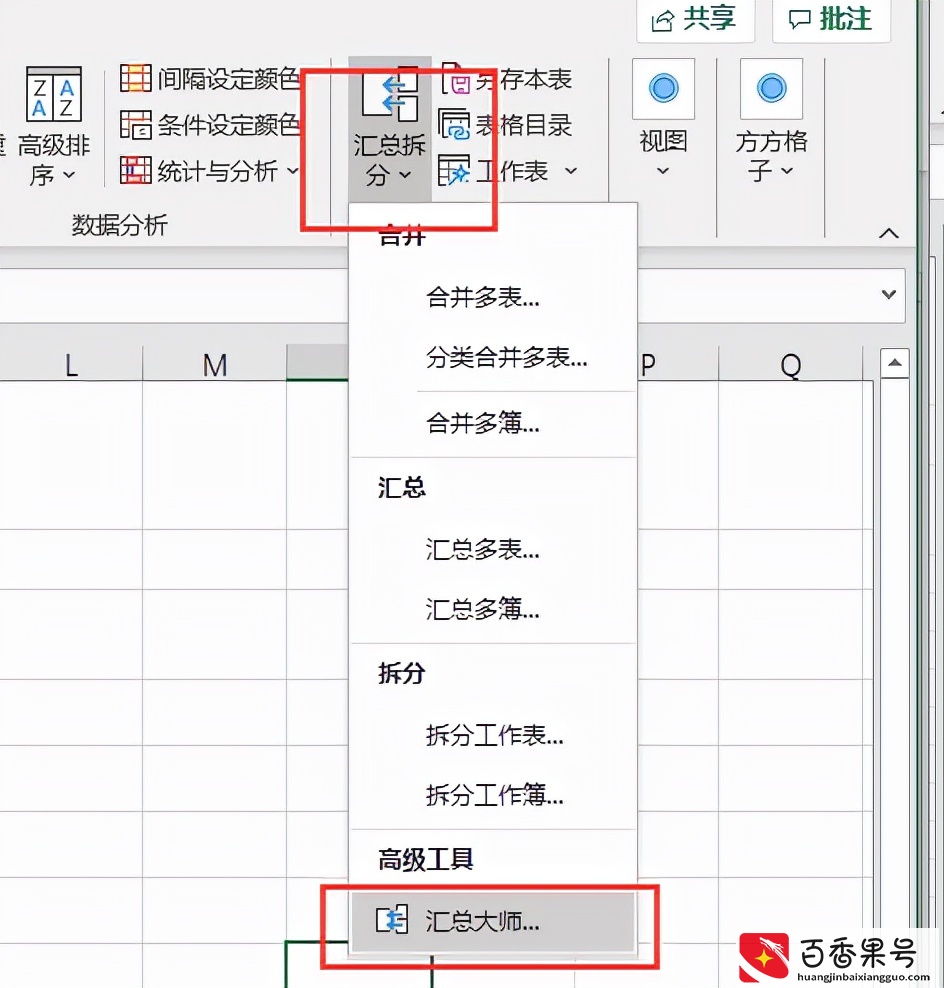Click 另存本表 save icon
This screenshot has width=944, height=988.
pos(456,78)
